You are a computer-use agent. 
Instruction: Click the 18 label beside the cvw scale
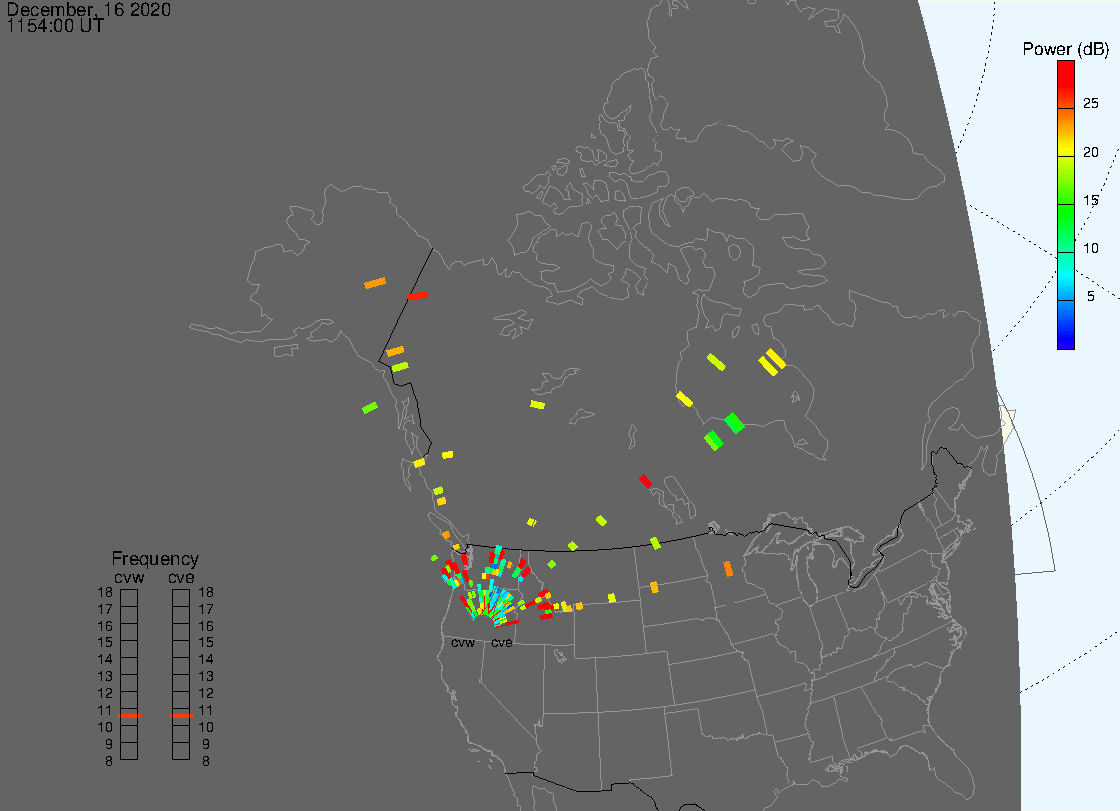[x=105, y=592]
